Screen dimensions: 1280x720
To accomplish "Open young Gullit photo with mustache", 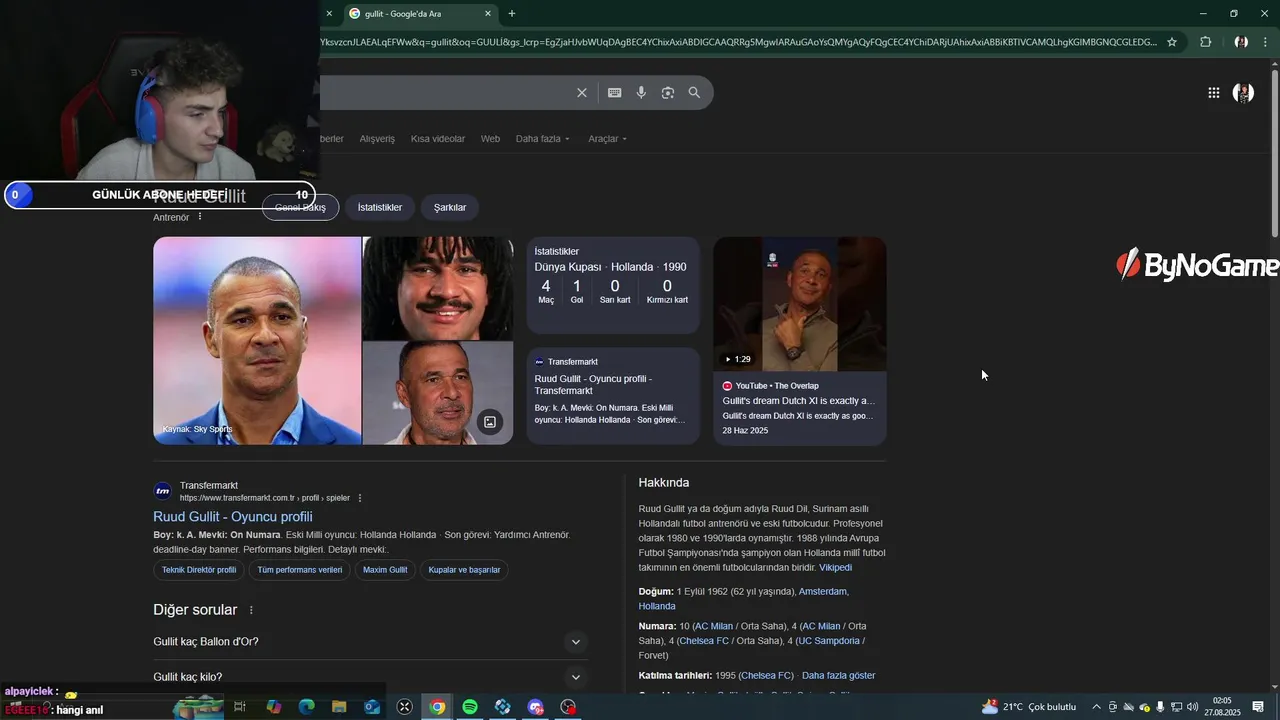I will [438, 288].
